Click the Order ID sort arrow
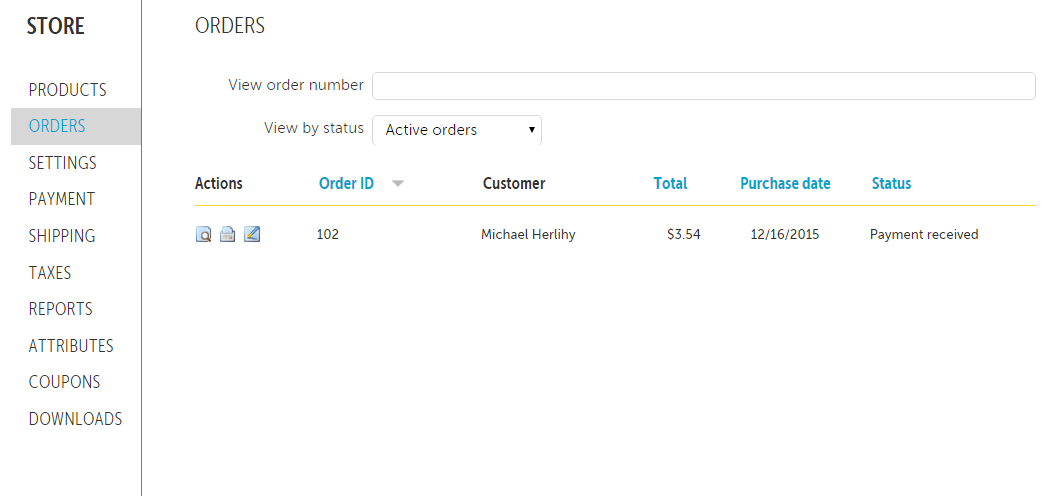The image size is (1062, 496). pyautogui.click(x=397, y=184)
